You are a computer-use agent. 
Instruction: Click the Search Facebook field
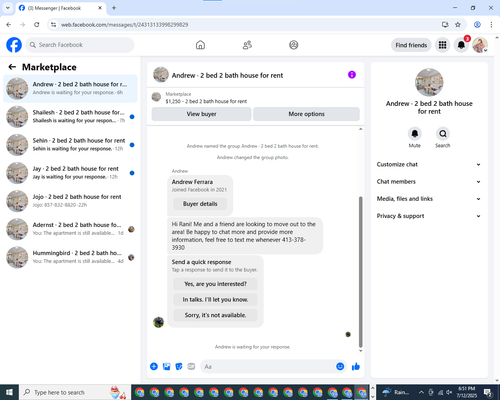pos(80,45)
